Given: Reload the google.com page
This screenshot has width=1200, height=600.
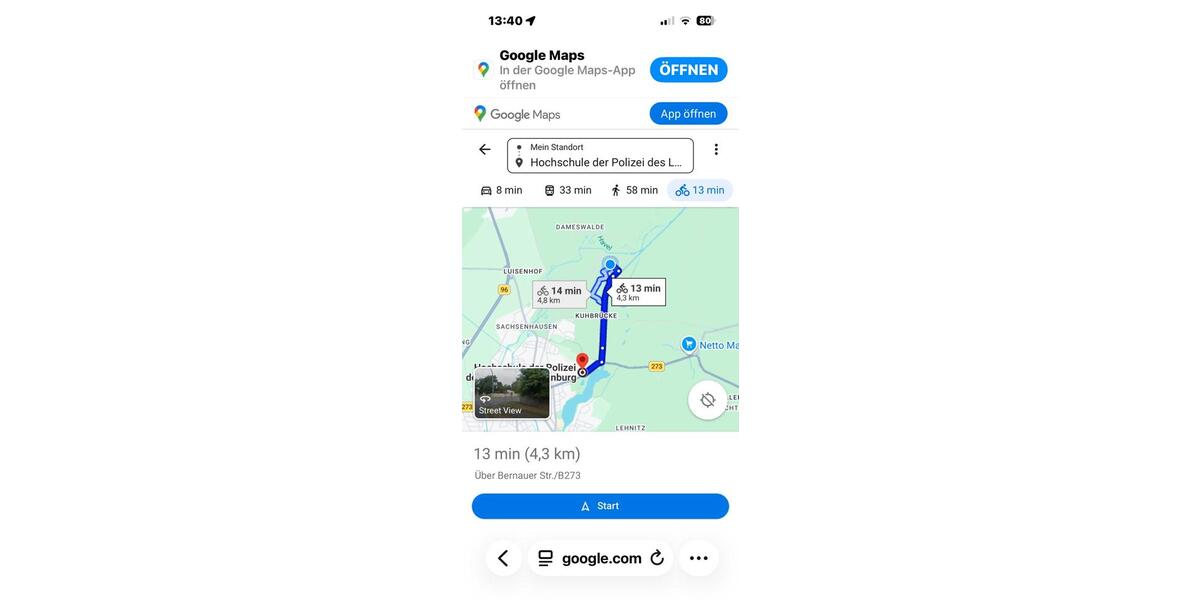Looking at the screenshot, I should (657, 558).
